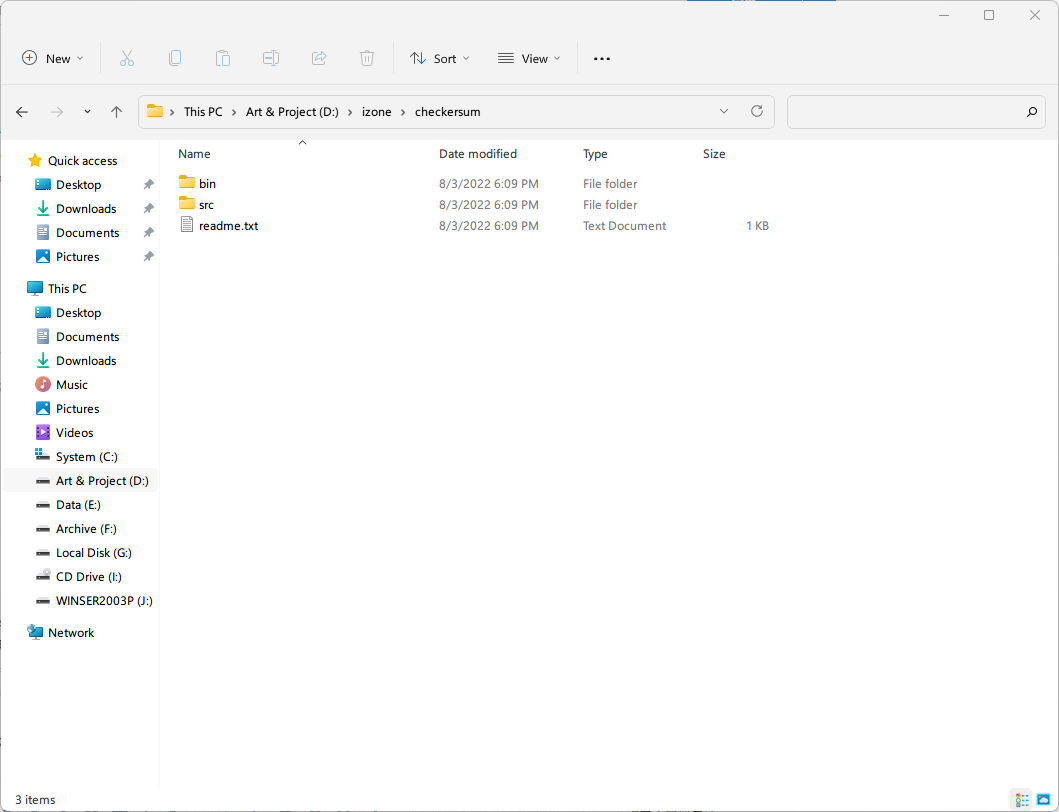Click the Share icon in toolbar
This screenshot has height=812, width=1059.
(x=319, y=59)
